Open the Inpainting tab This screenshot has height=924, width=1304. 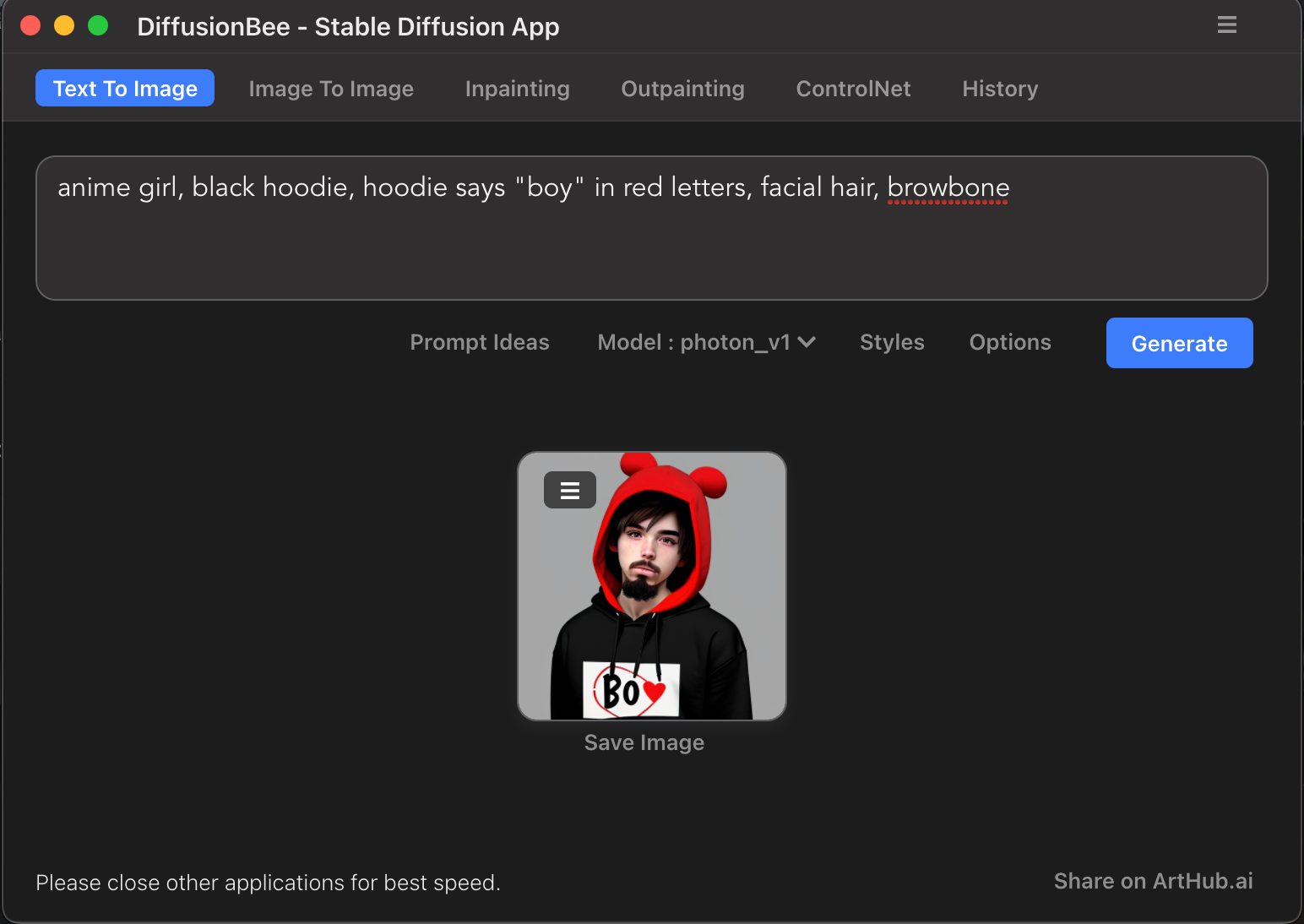(517, 89)
